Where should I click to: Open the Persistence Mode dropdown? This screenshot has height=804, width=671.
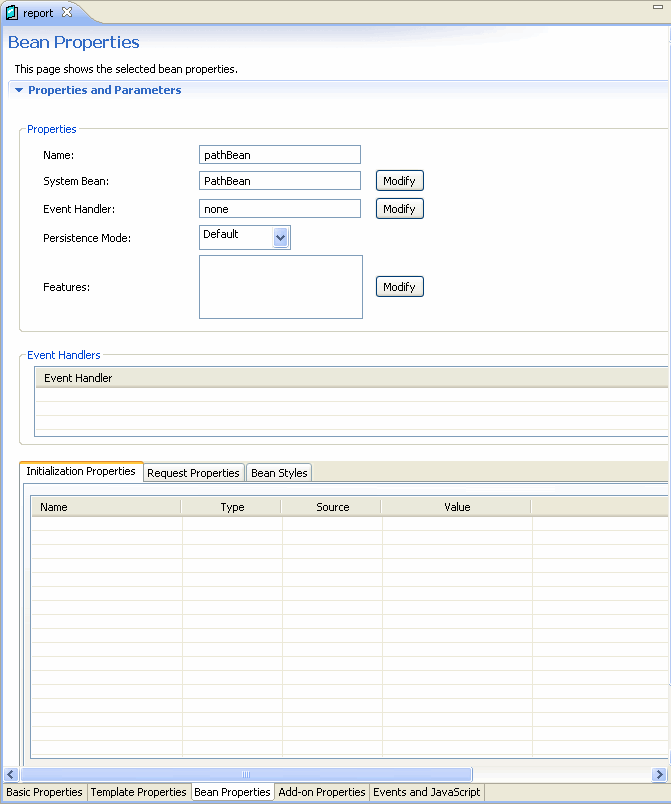[x=280, y=237]
